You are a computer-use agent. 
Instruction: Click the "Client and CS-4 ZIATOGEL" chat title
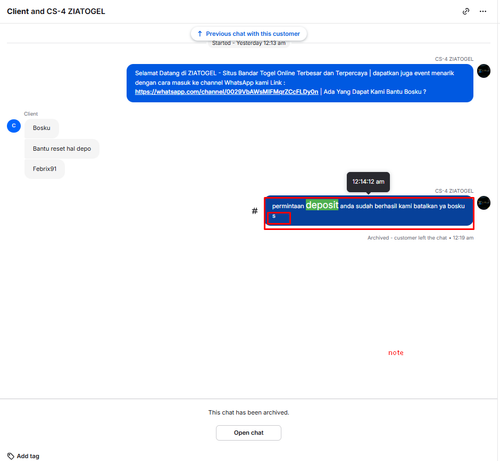tap(56, 11)
